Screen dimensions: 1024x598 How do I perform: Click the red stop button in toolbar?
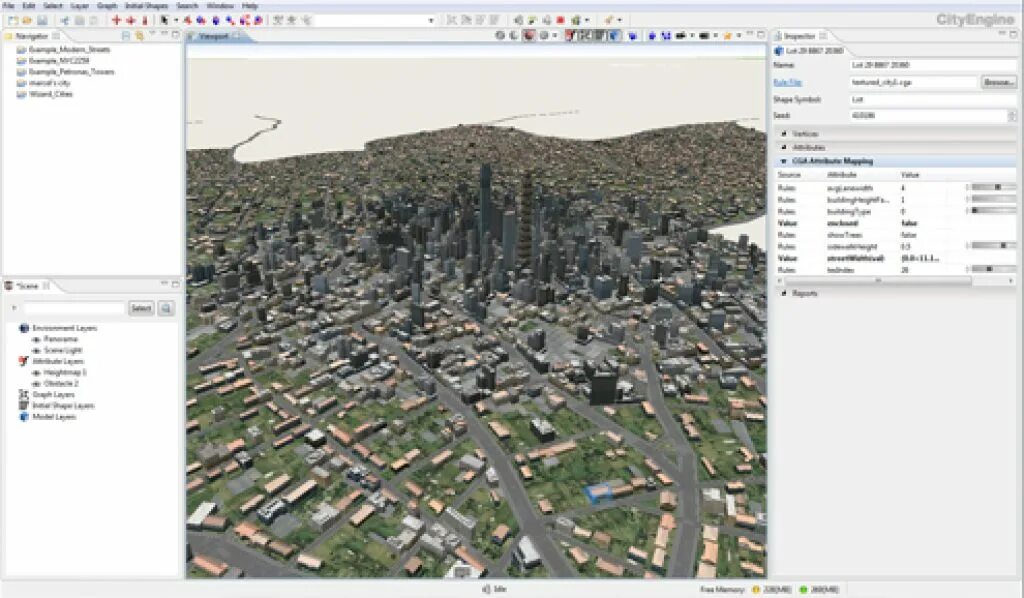tap(560, 20)
